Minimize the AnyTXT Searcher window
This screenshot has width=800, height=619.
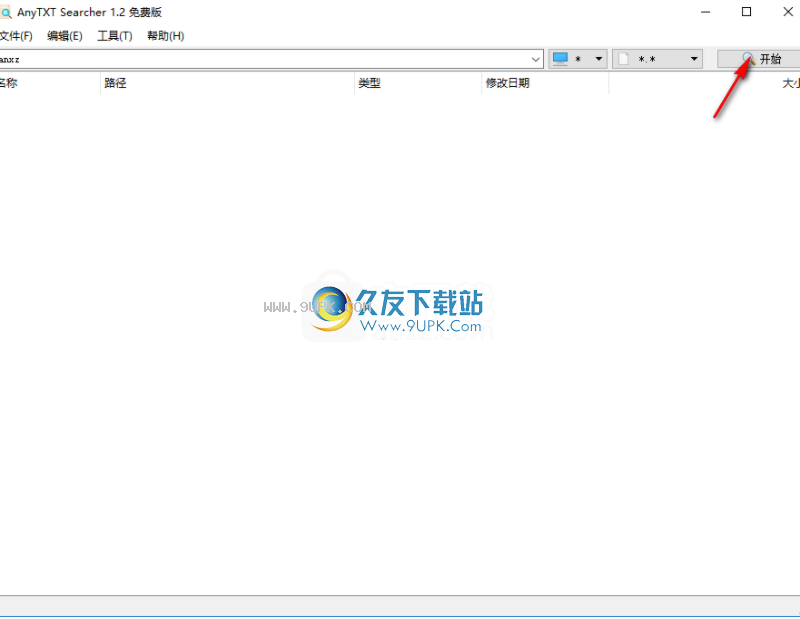click(x=706, y=12)
